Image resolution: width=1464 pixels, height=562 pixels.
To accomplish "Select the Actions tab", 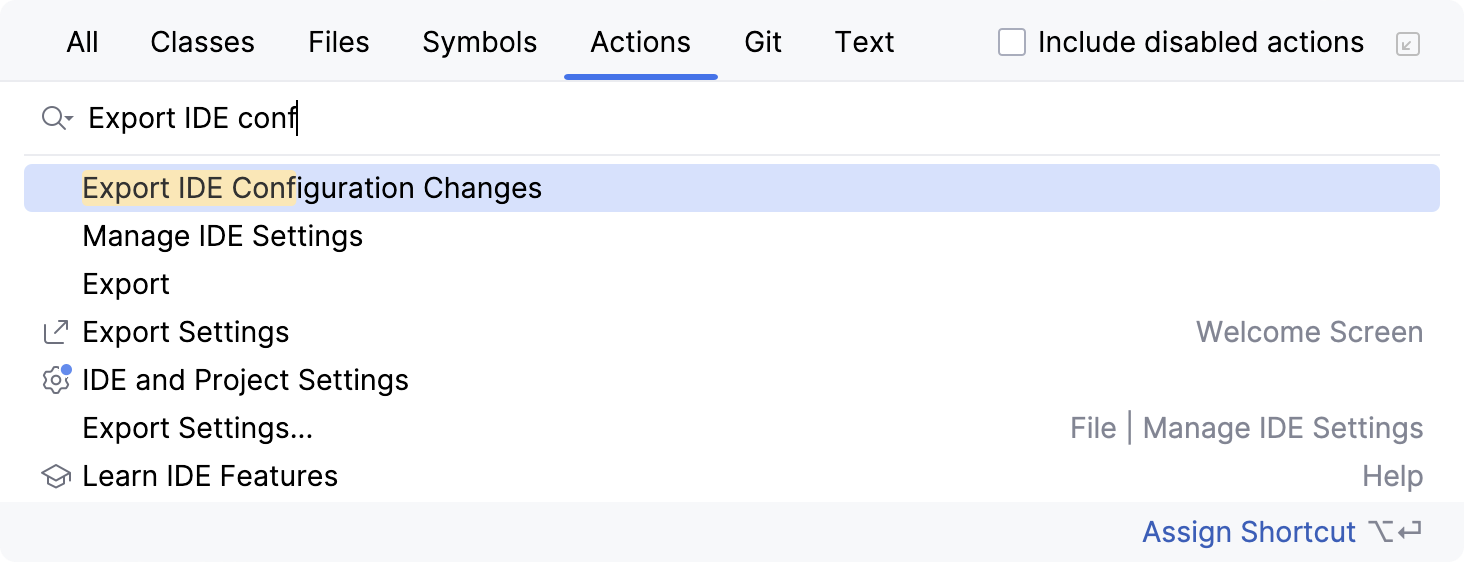I will (640, 43).
